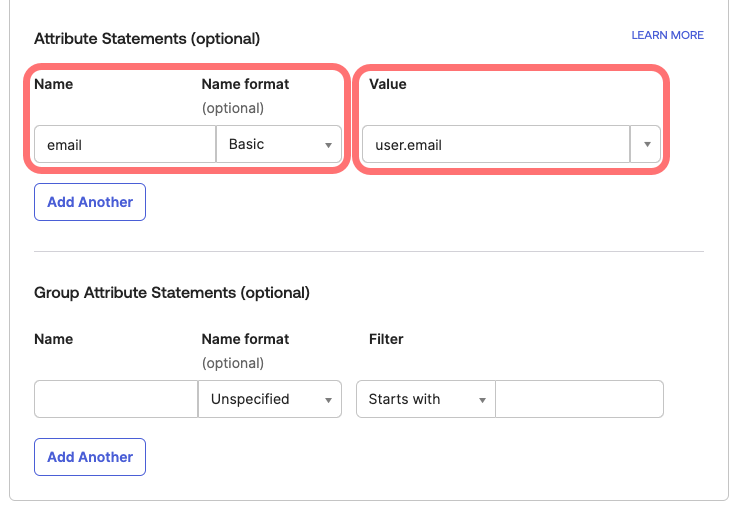Open the Basic name format dropdown
This screenshot has height=509, width=742.
point(270,145)
